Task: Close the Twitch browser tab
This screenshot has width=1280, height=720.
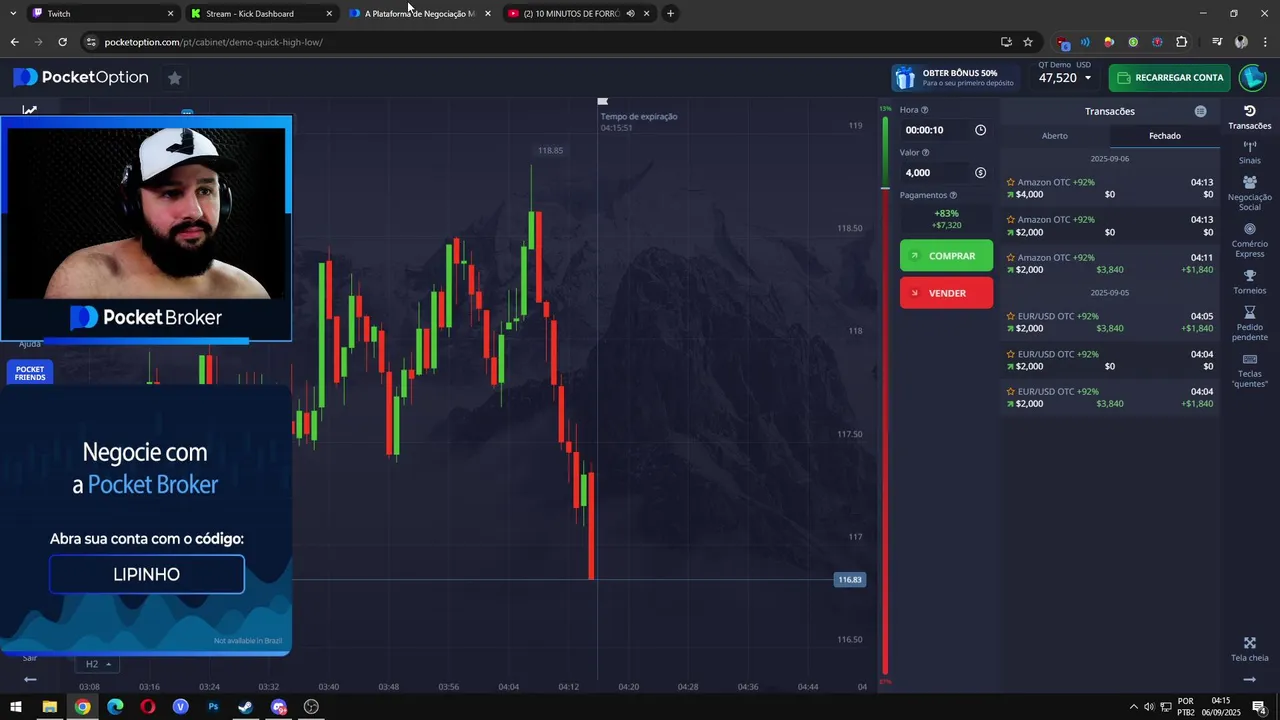Action: 170,14
